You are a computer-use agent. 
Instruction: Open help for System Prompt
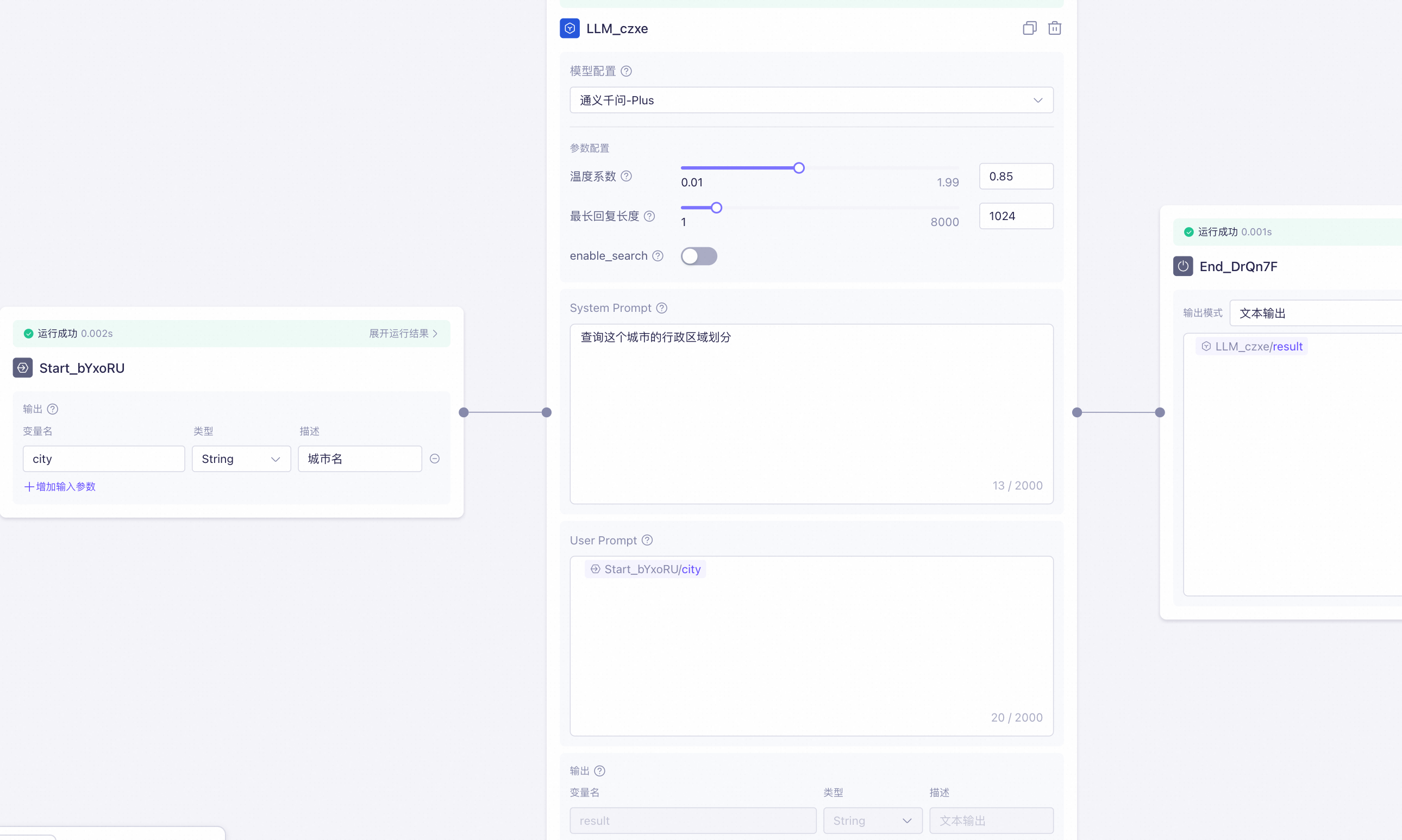tap(662, 308)
